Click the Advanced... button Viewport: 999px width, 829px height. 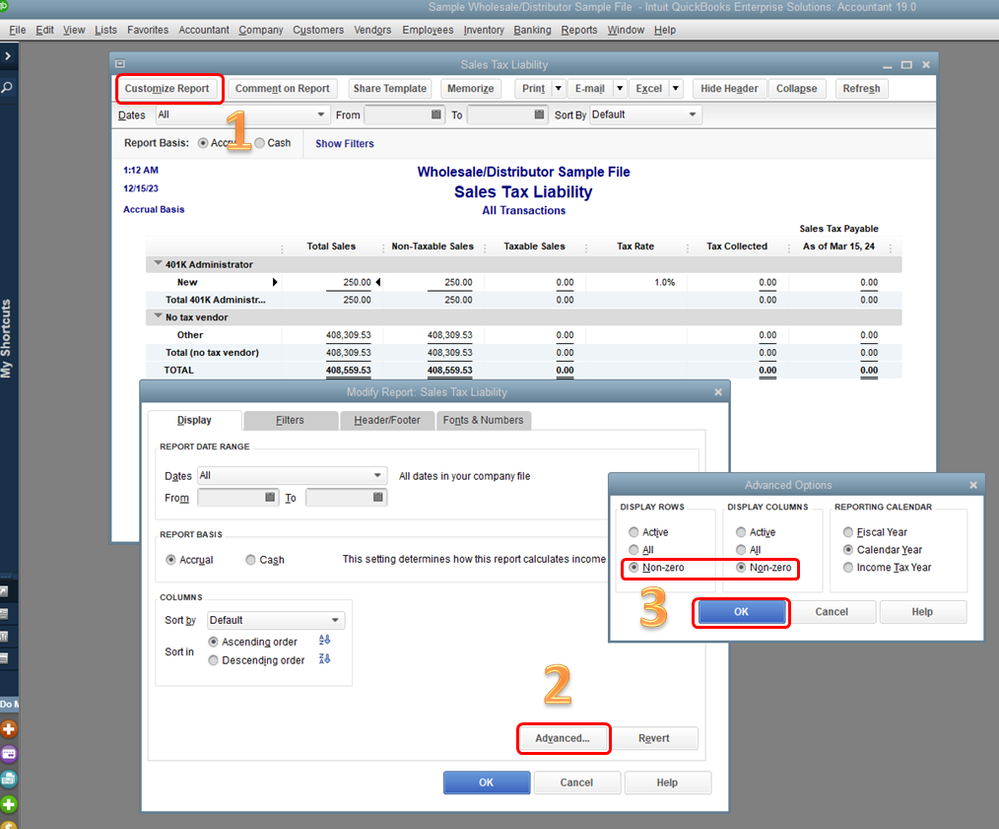[563, 739]
